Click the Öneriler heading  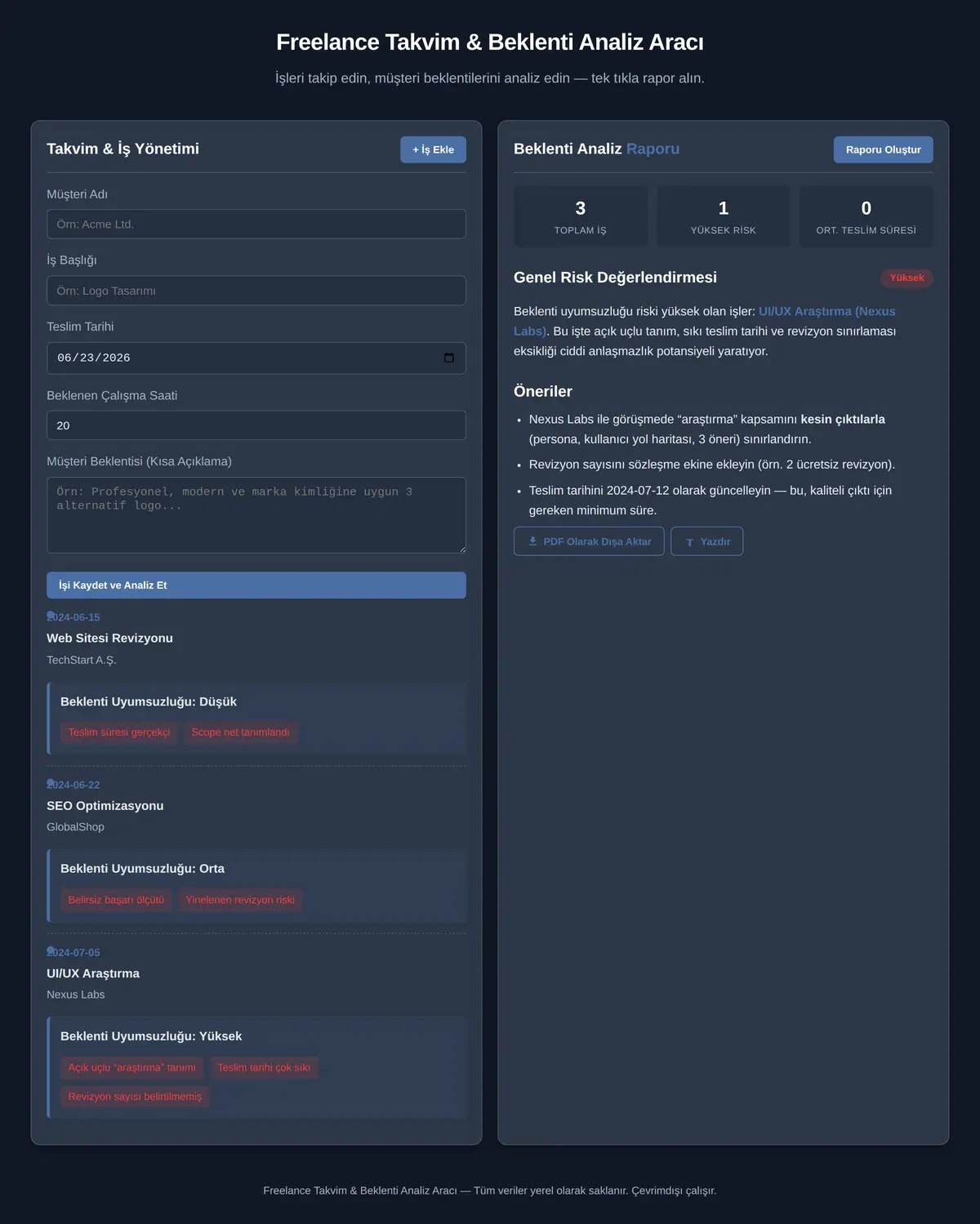pos(543,391)
